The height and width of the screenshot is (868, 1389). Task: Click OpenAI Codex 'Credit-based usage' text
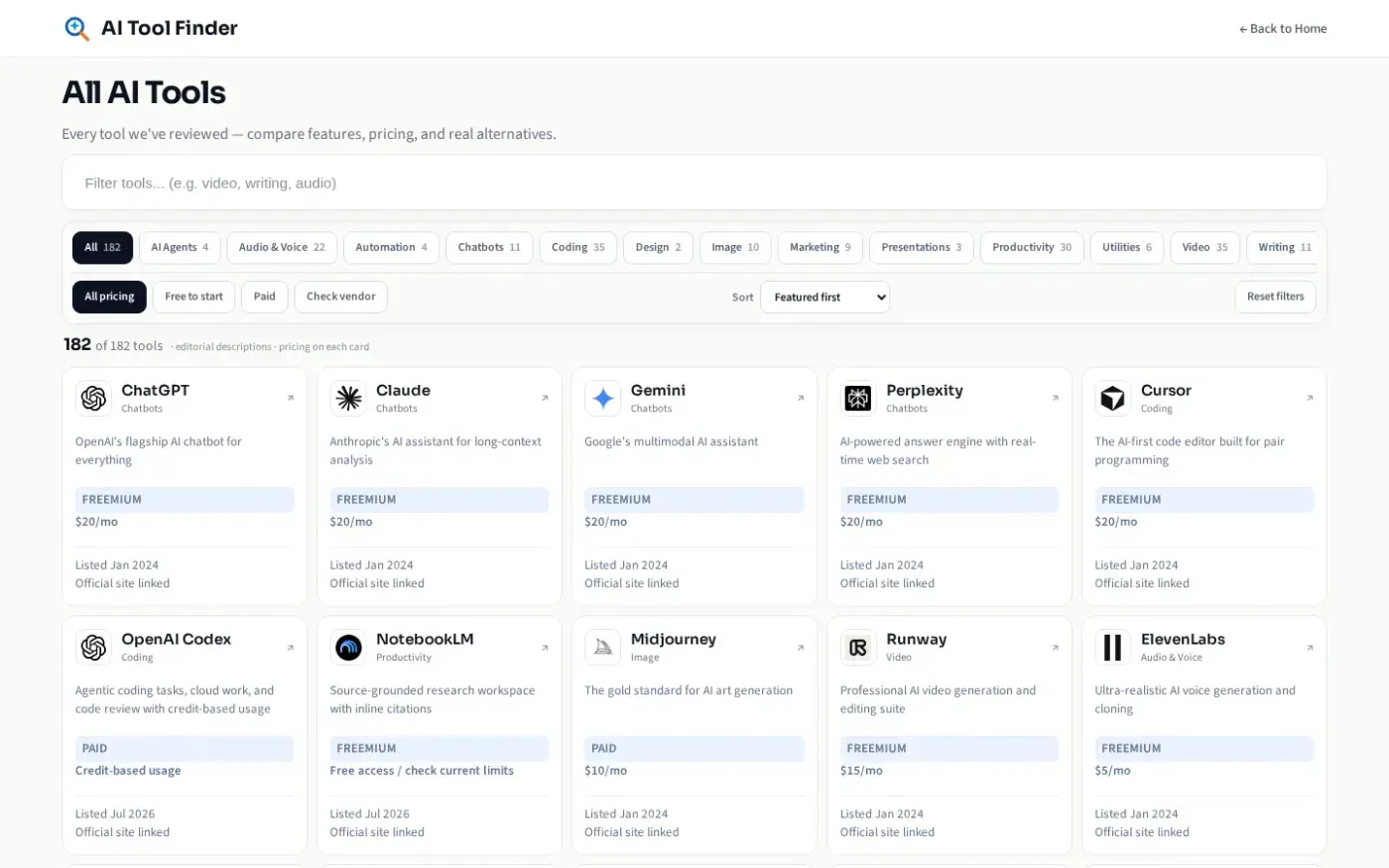128,771
